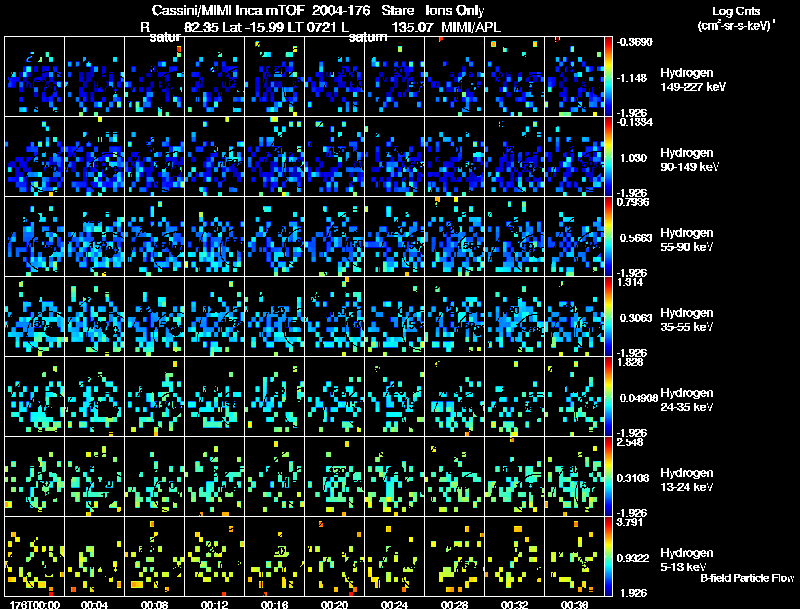Click the B-field Particle Flow caption

(x=747, y=578)
